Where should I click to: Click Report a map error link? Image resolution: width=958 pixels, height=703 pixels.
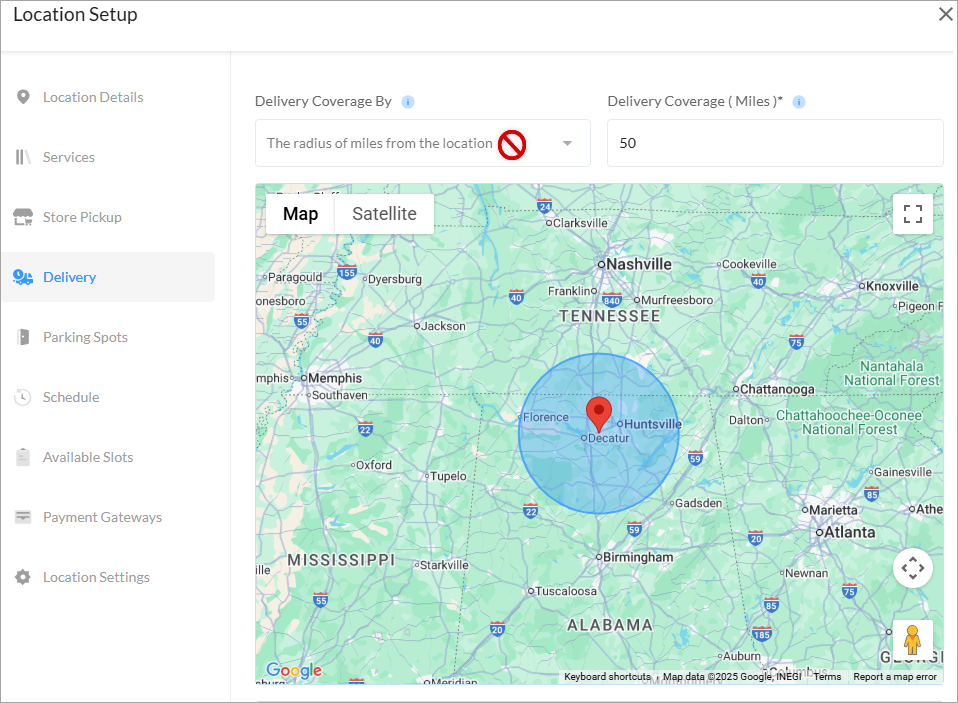[x=894, y=677]
